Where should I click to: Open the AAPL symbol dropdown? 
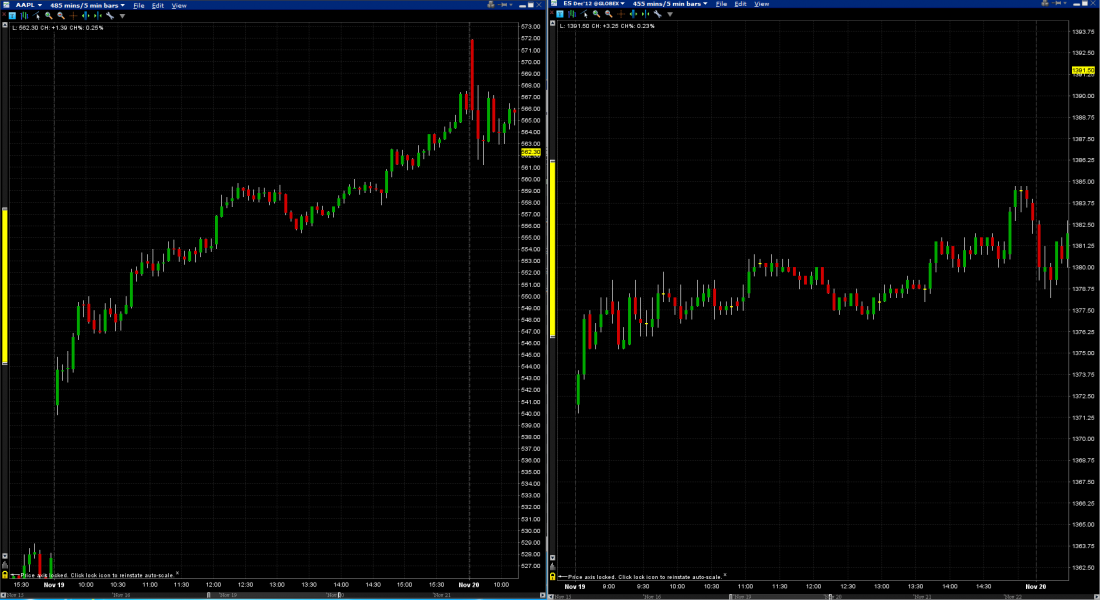tap(28, 5)
